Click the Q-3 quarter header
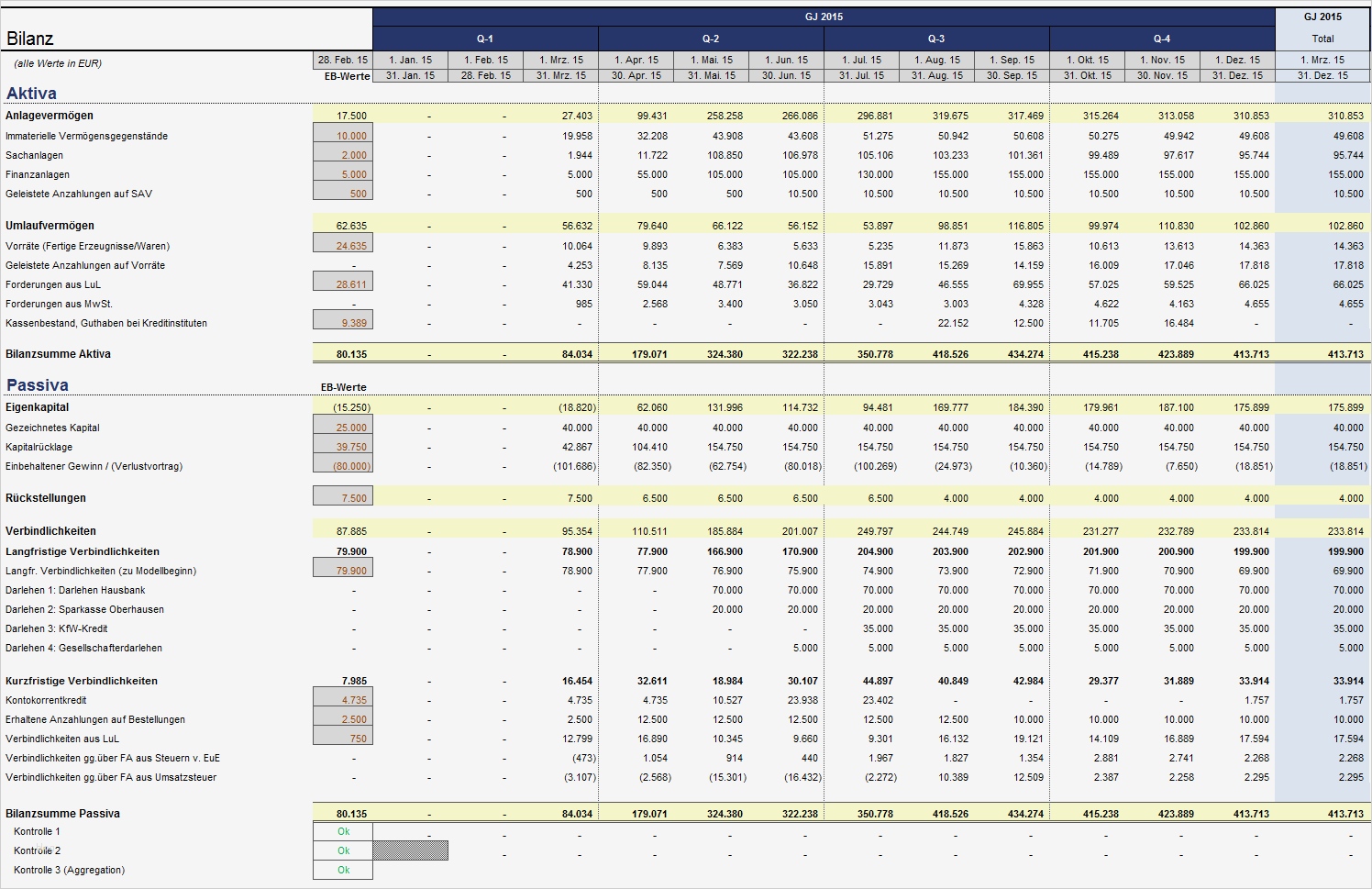 point(936,39)
